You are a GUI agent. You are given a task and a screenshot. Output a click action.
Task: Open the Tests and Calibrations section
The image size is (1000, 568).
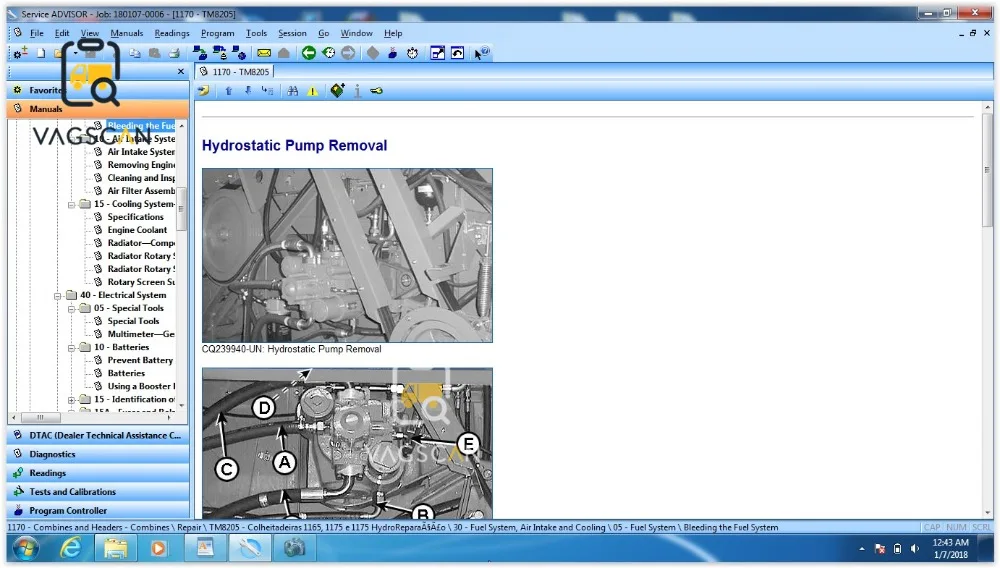point(98,492)
